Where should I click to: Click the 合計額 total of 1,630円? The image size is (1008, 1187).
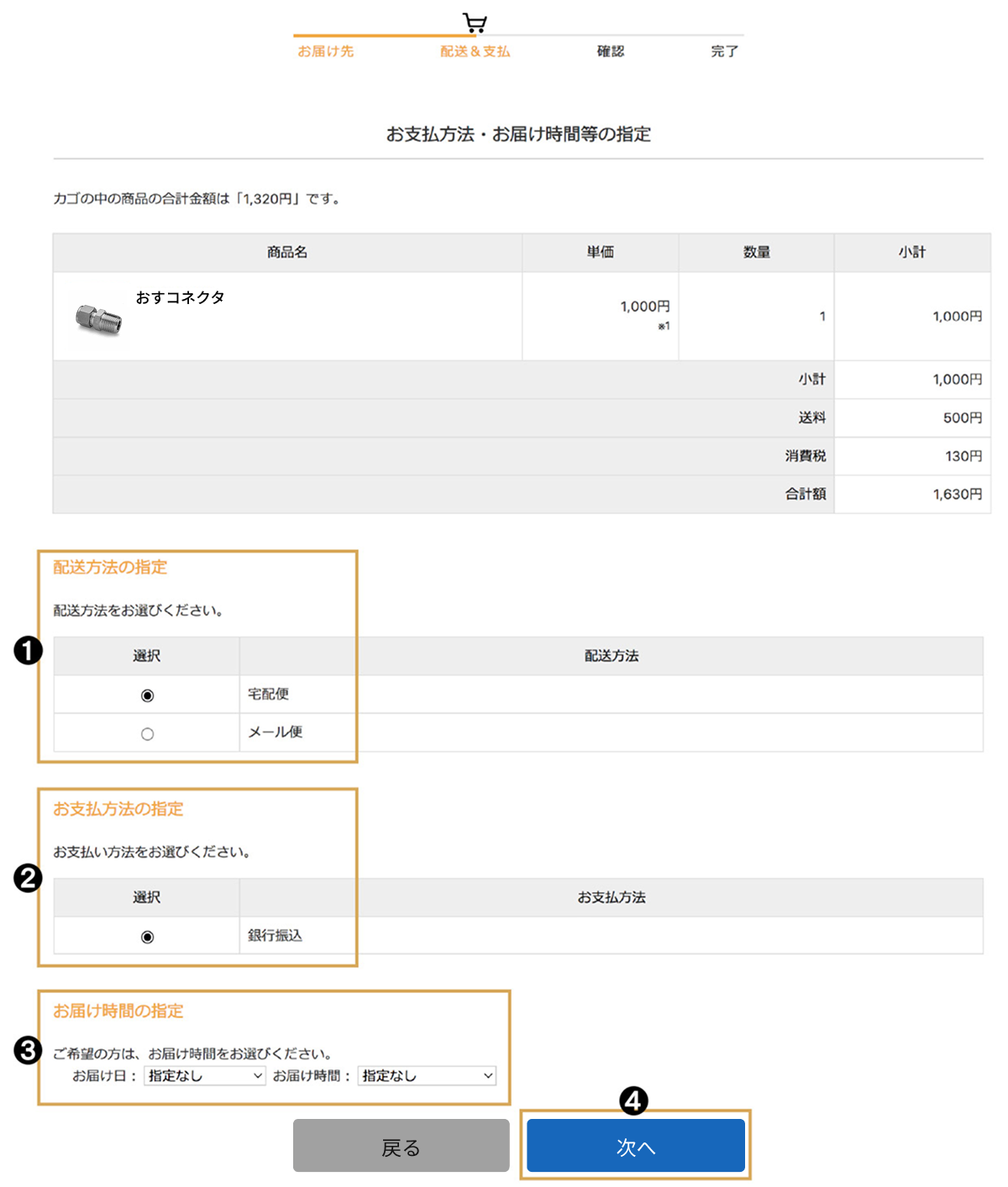point(957,495)
